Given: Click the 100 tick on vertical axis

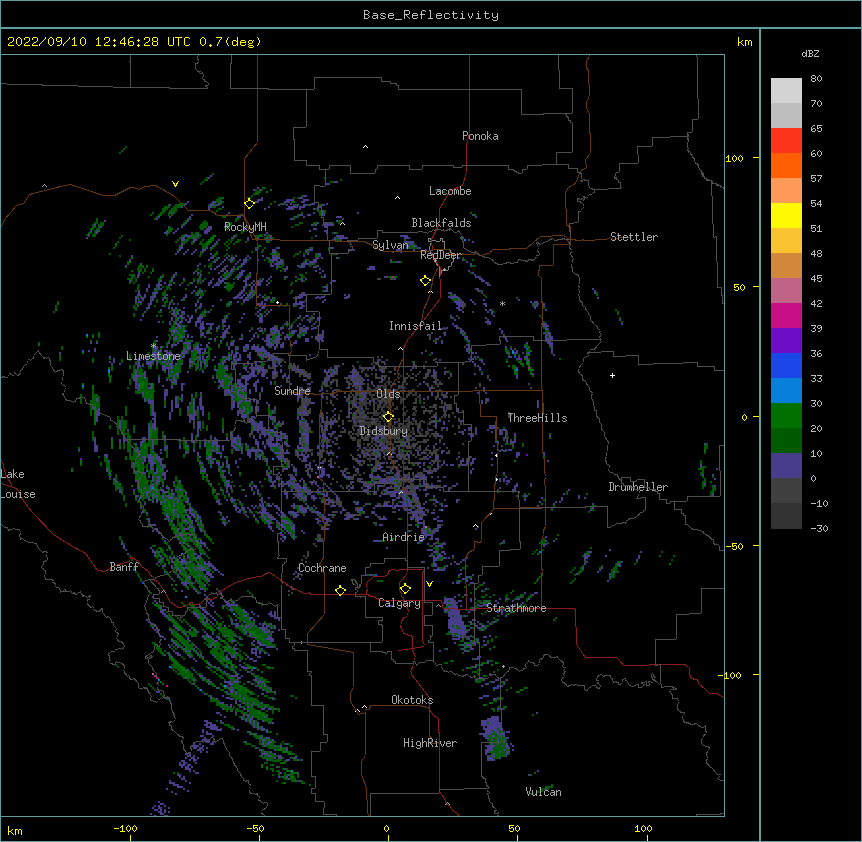Looking at the screenshot, I should pos(734,158).
